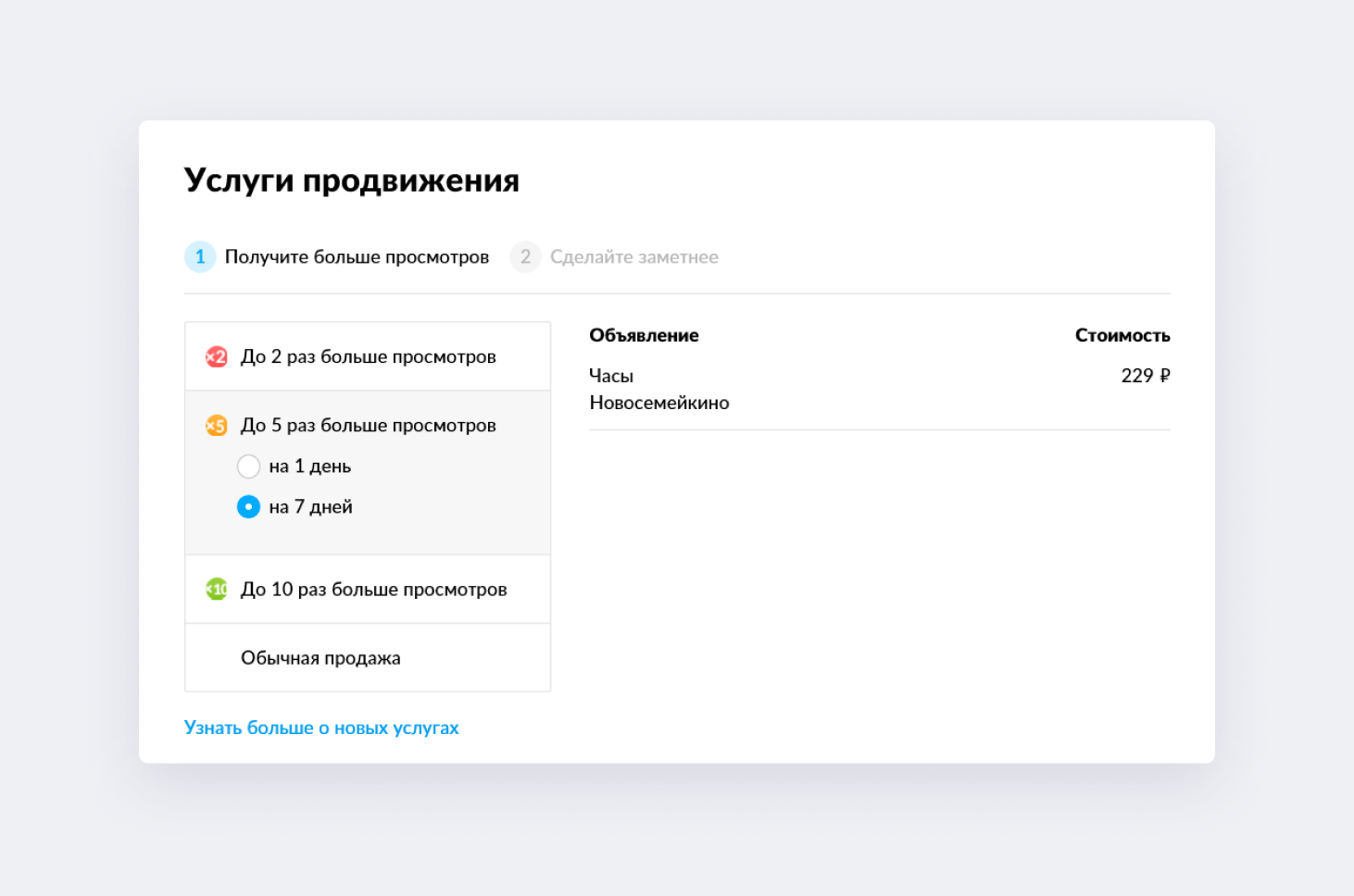Select the 'на 1 день' radio button
Screen dimensions: 1354x896
pos(248,467)
